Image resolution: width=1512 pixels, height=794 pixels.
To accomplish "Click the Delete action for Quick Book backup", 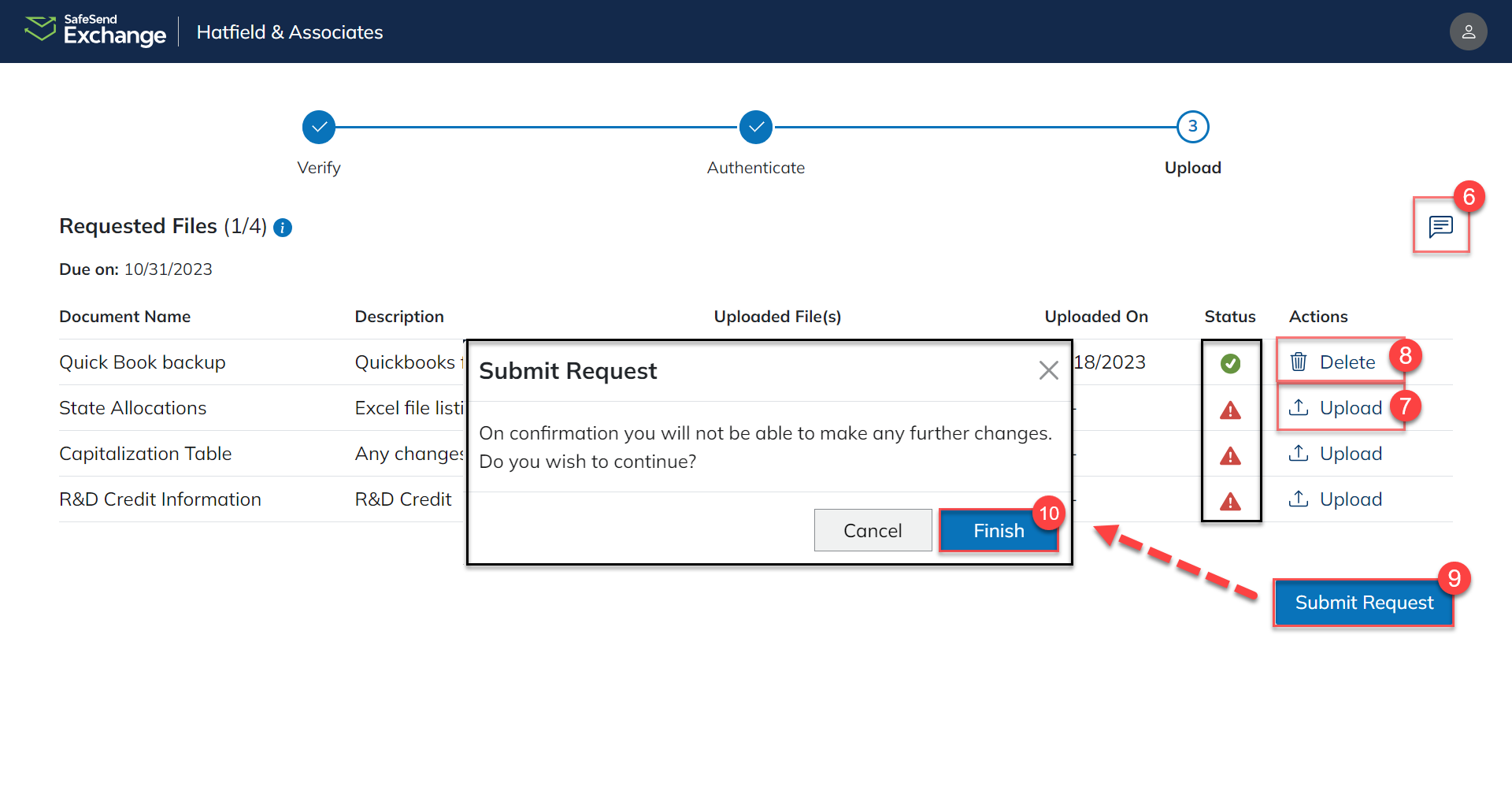I will [x=1347, y=362].
